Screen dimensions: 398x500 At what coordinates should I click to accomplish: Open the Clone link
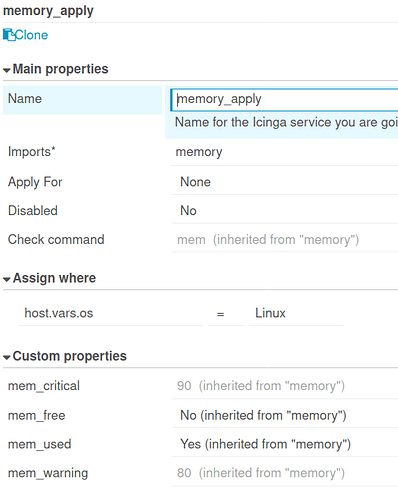25,35
